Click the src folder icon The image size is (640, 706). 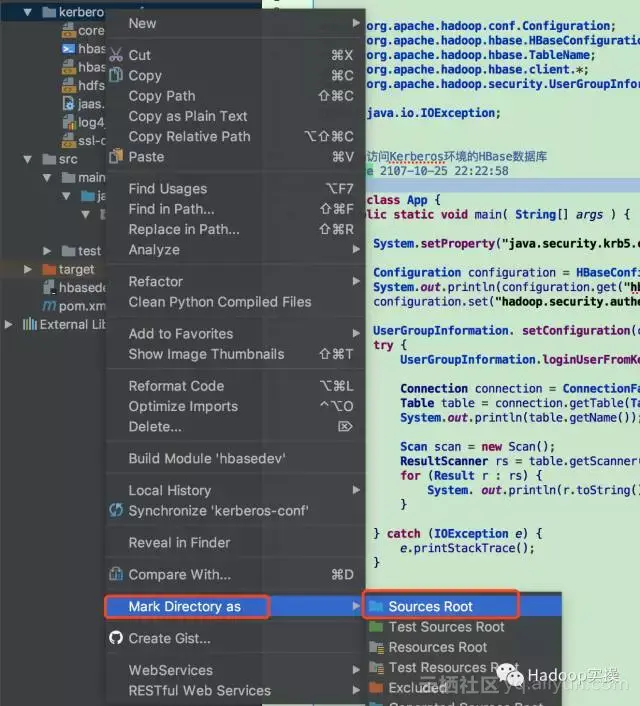tap(49, 159)
